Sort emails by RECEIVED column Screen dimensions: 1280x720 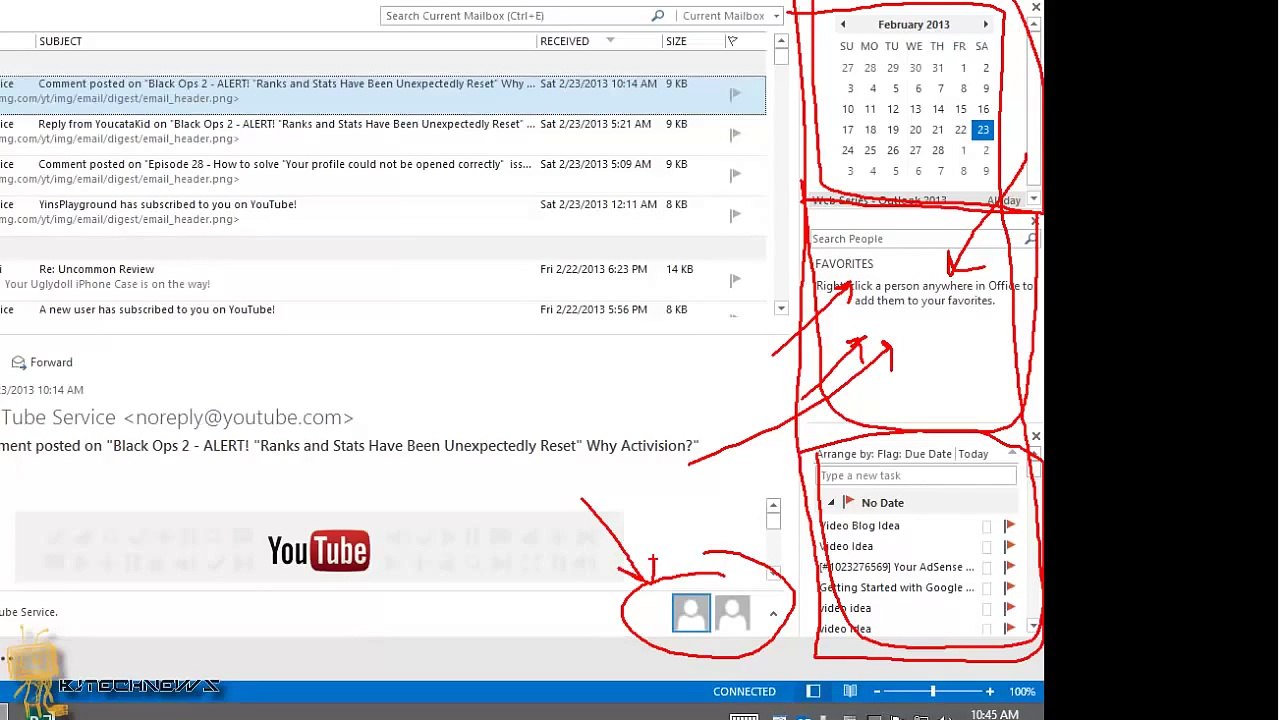tap(564, 41)
